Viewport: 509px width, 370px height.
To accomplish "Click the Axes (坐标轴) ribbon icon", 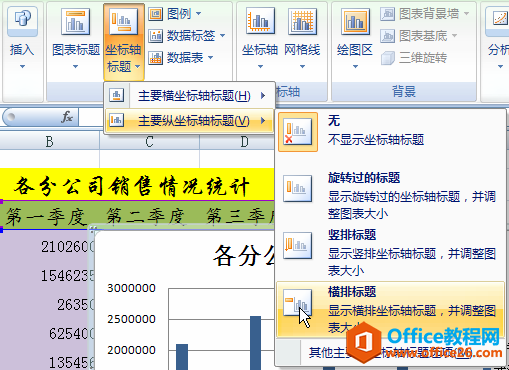I will 260,21.
